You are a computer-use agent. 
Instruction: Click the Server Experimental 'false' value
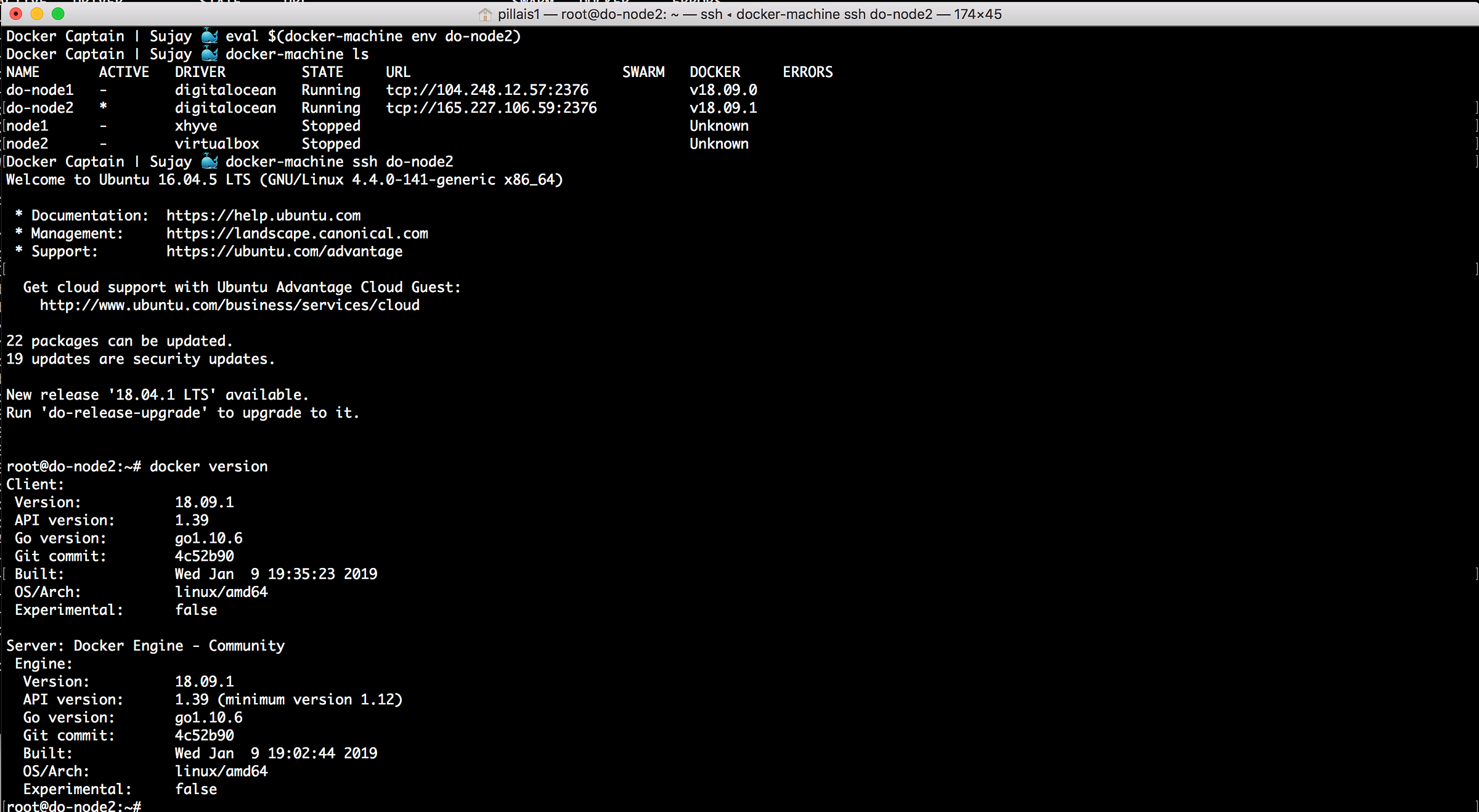click(196, 789)
